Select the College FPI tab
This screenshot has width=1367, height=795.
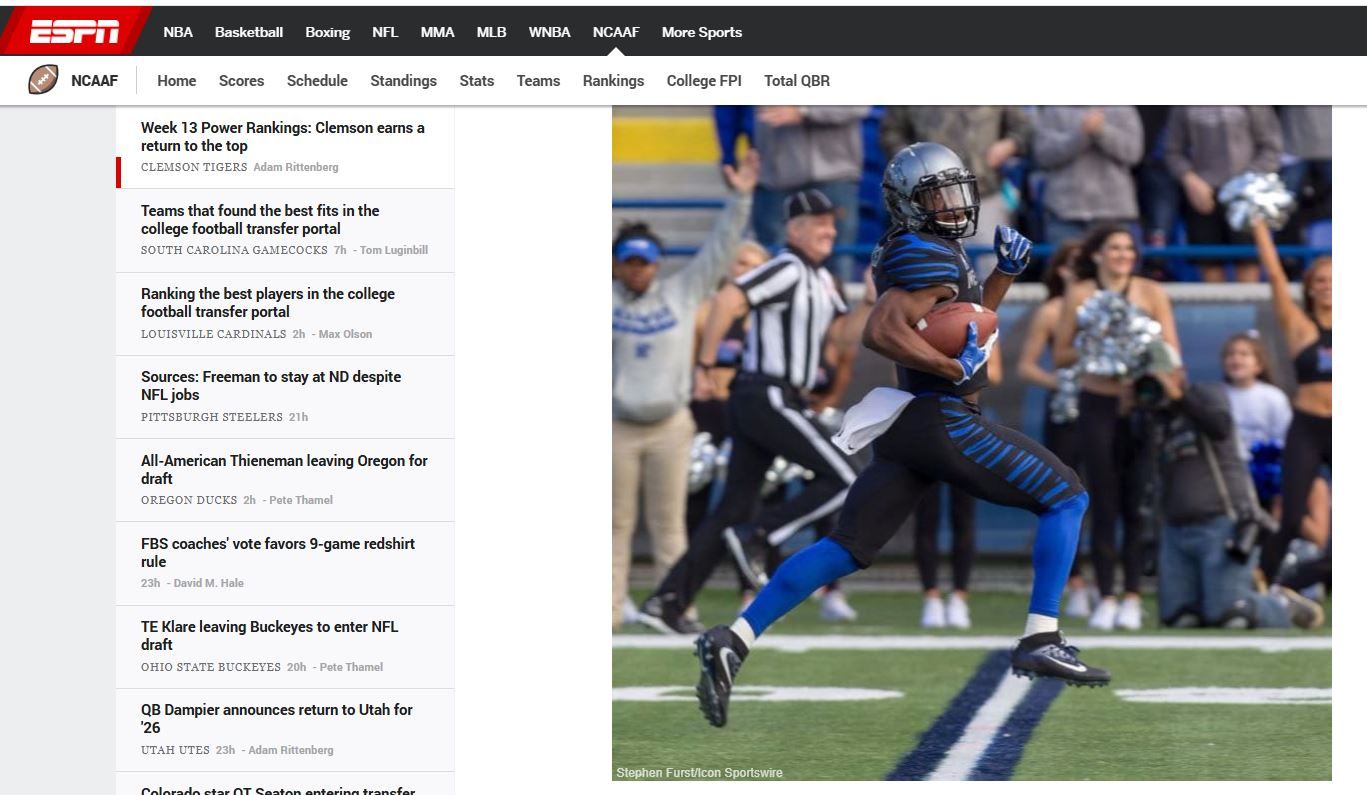[x=704, y=81]
